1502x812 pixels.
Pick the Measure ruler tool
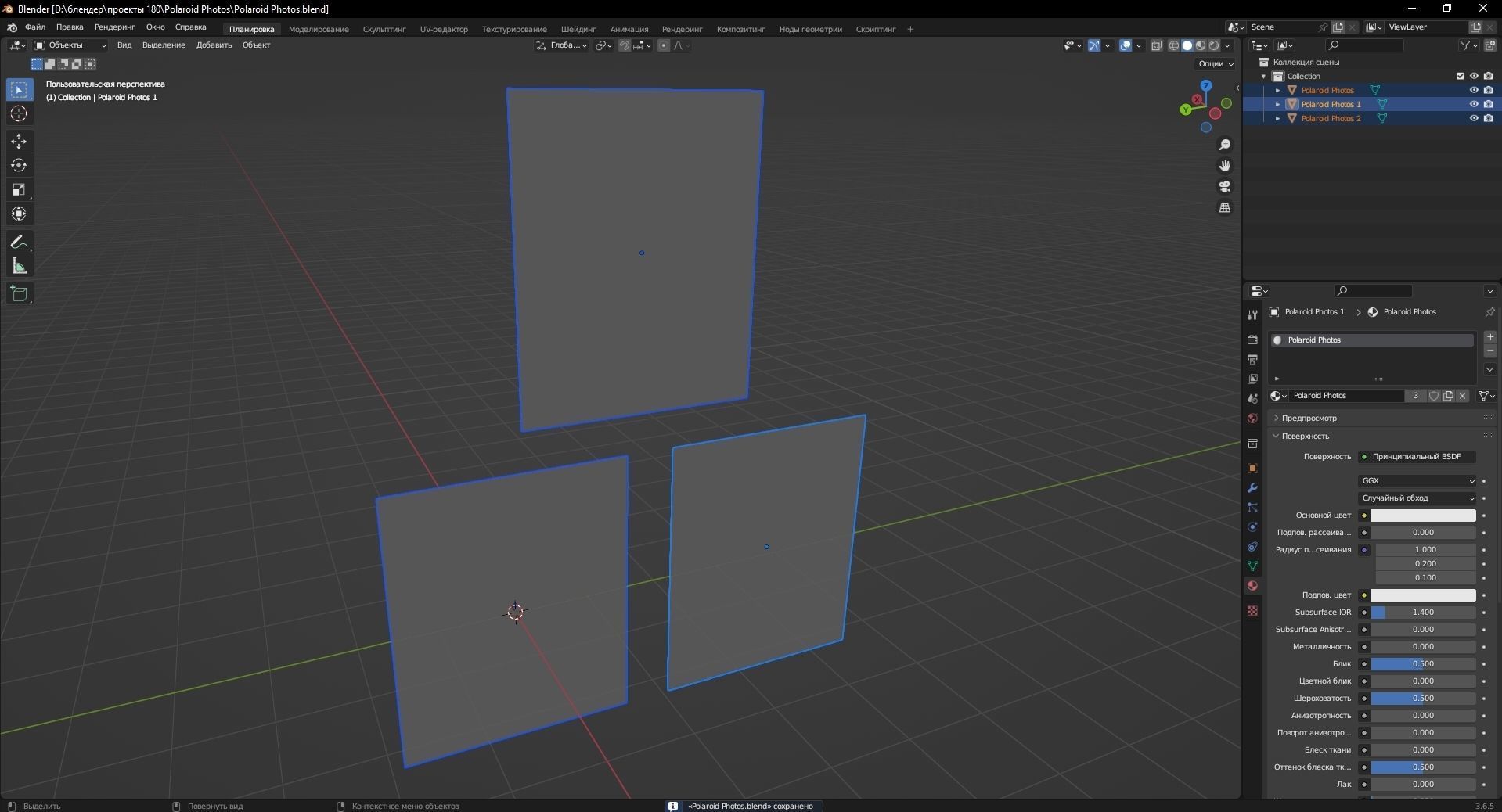click(x=19, y=267)
